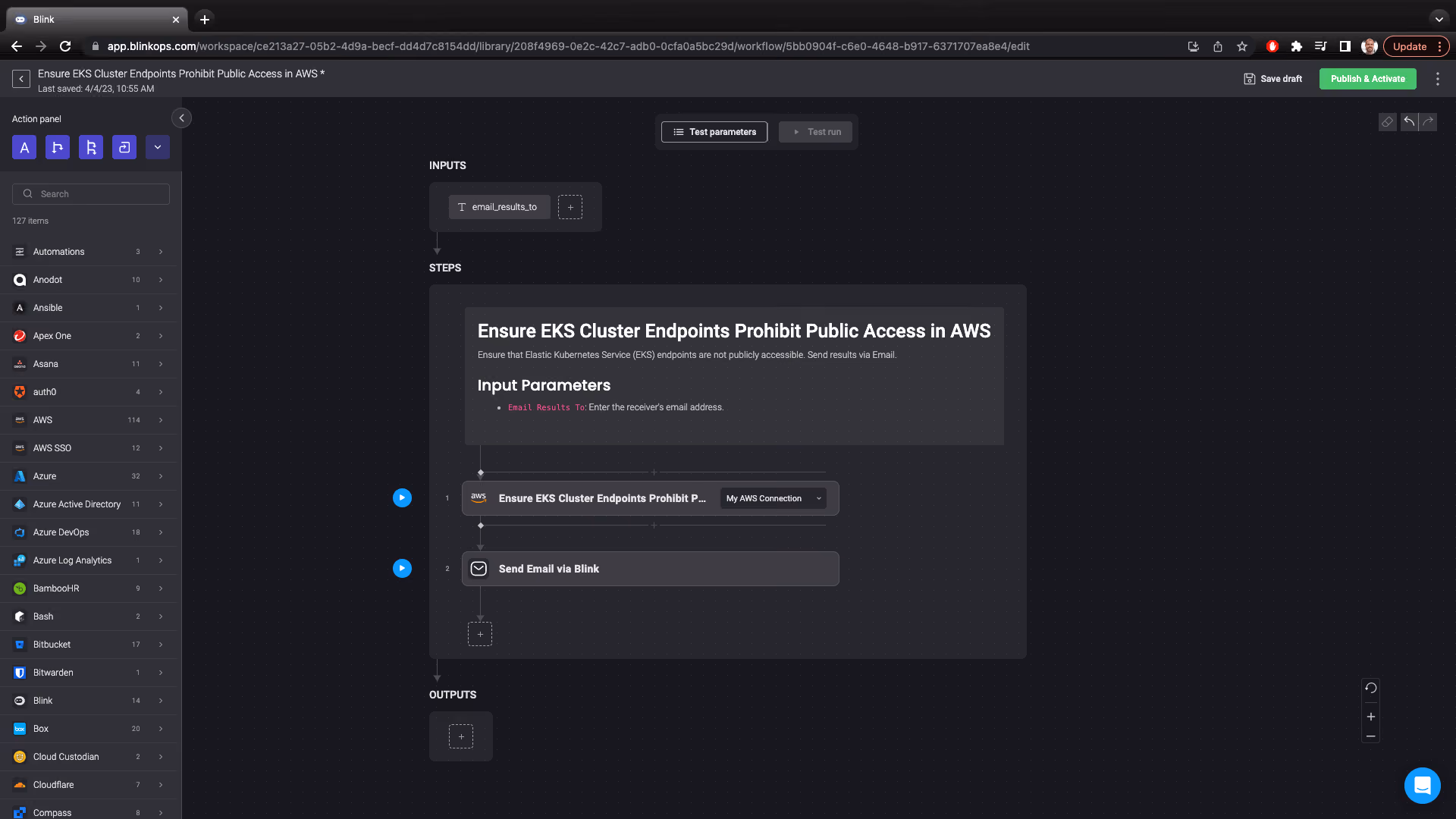Add a new output
Image resolution: width=1456 pixels, height=819 pixels.
tap(461, 736)
